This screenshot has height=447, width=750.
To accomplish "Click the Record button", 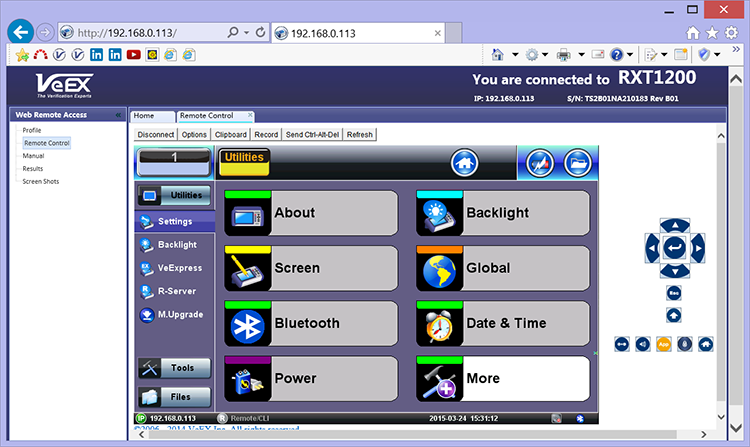I will (x=266, y=135).
